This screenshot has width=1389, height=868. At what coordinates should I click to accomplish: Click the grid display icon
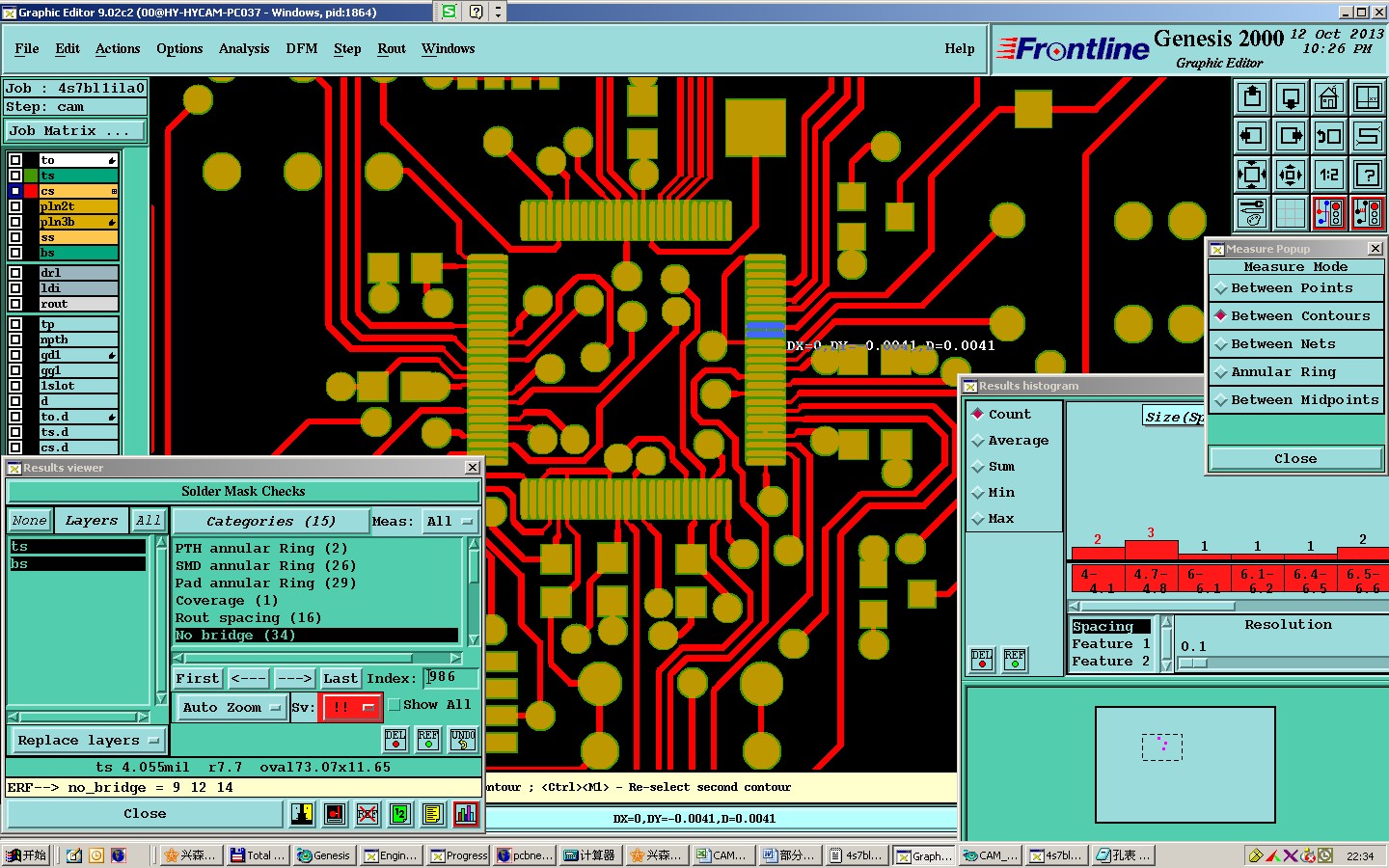coord(1291,213)
